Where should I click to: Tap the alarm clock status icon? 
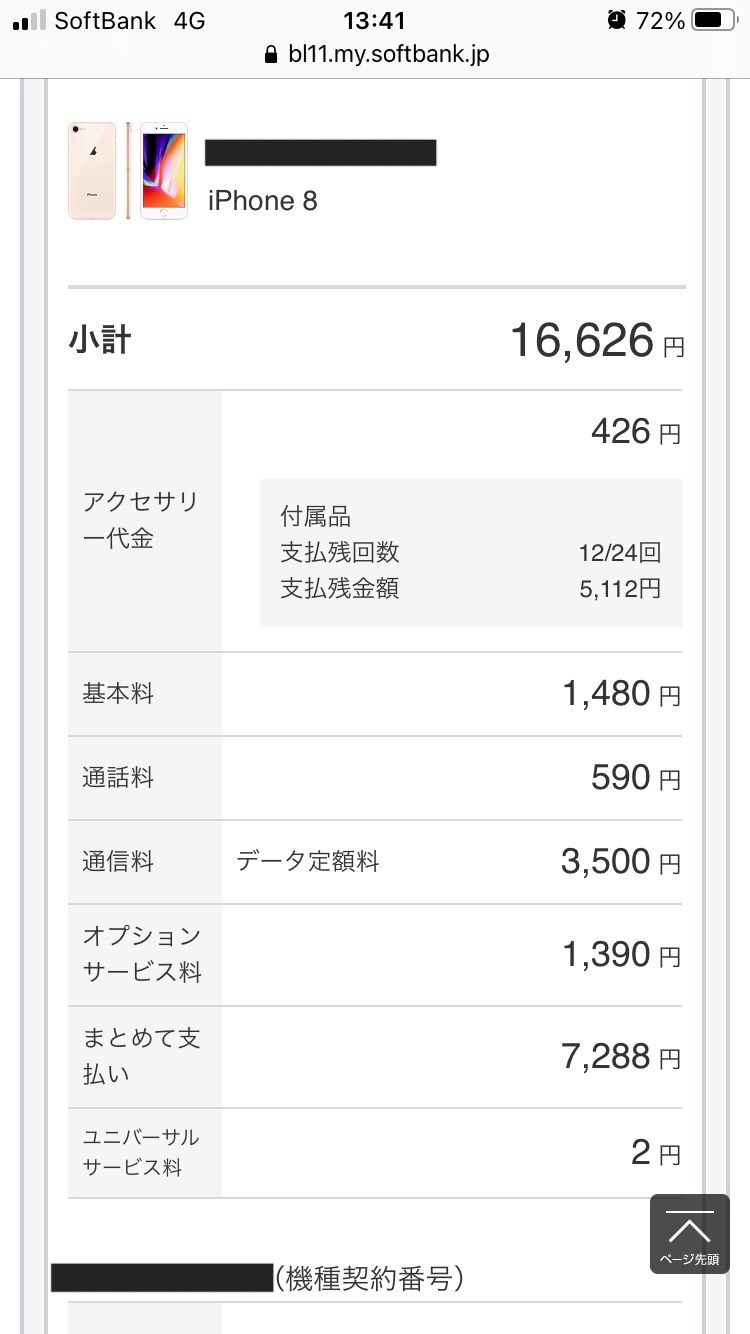click(x=617, y=20)
